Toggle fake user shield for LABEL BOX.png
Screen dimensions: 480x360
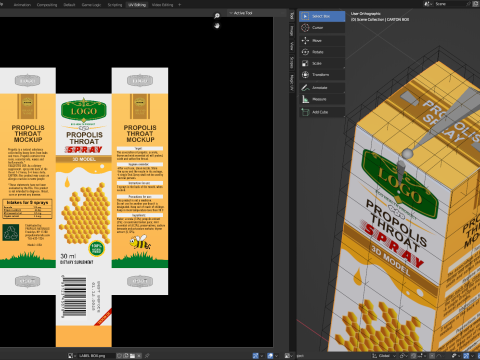[x=119, y=356]
